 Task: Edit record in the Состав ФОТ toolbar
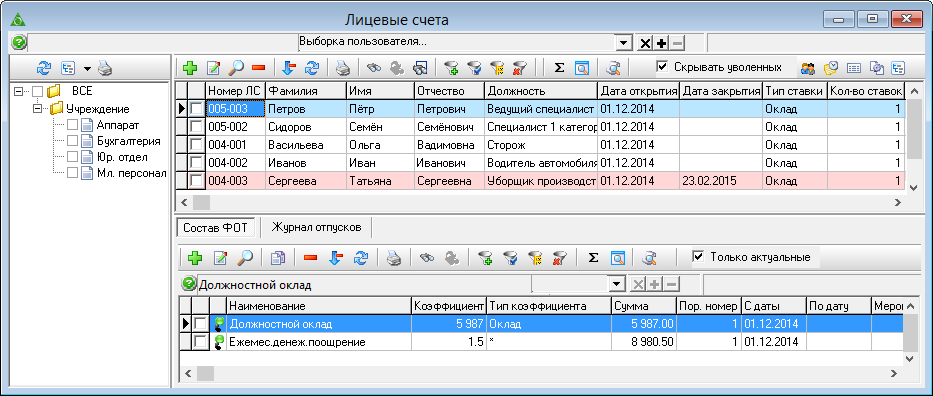[x=220, y=257]
